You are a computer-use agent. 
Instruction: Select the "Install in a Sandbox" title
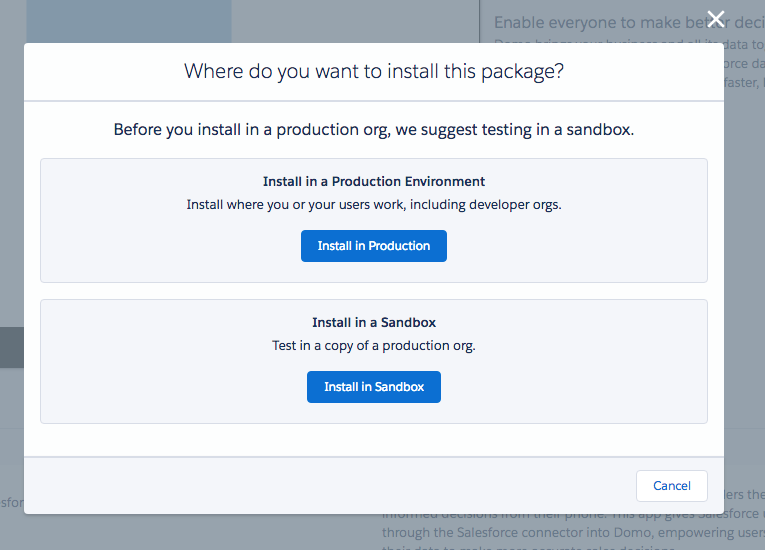[373, 323]
